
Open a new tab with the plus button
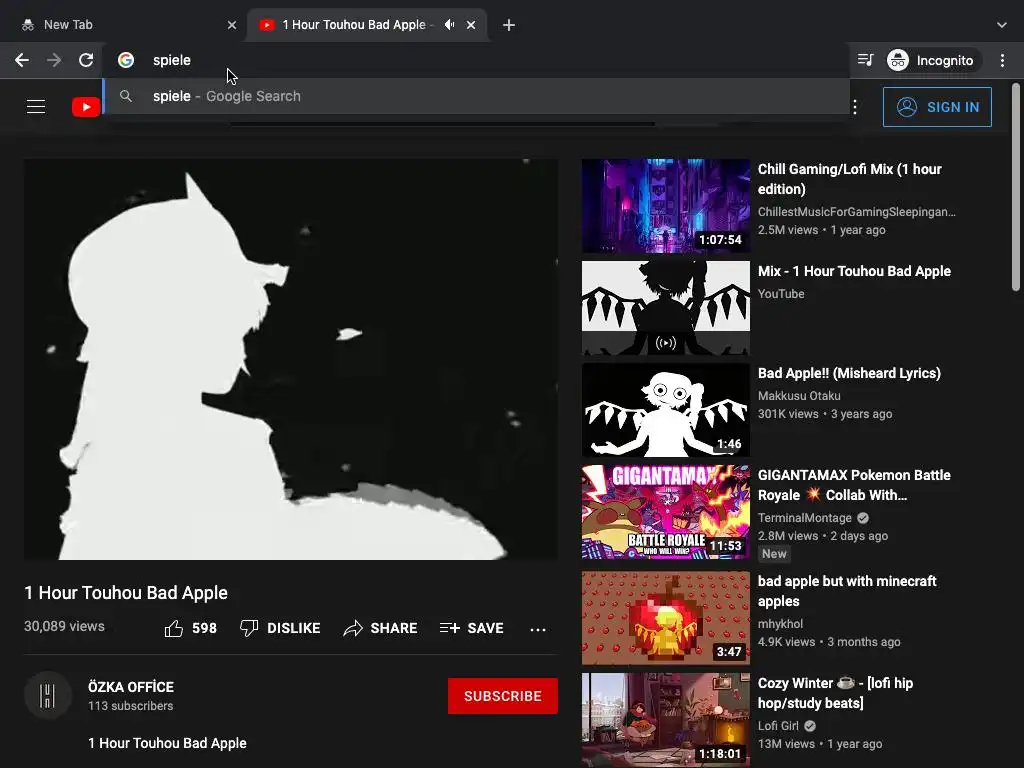(x=509, y=25)
